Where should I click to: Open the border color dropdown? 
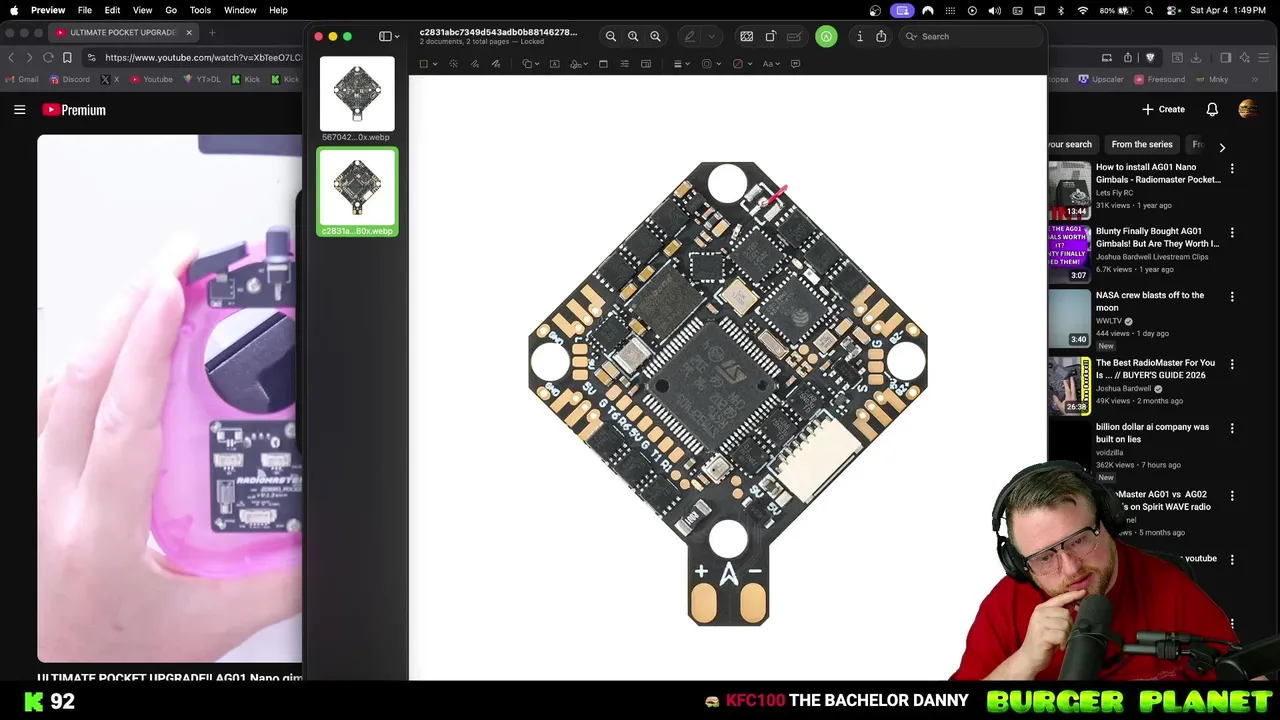[x=709, y=64]
